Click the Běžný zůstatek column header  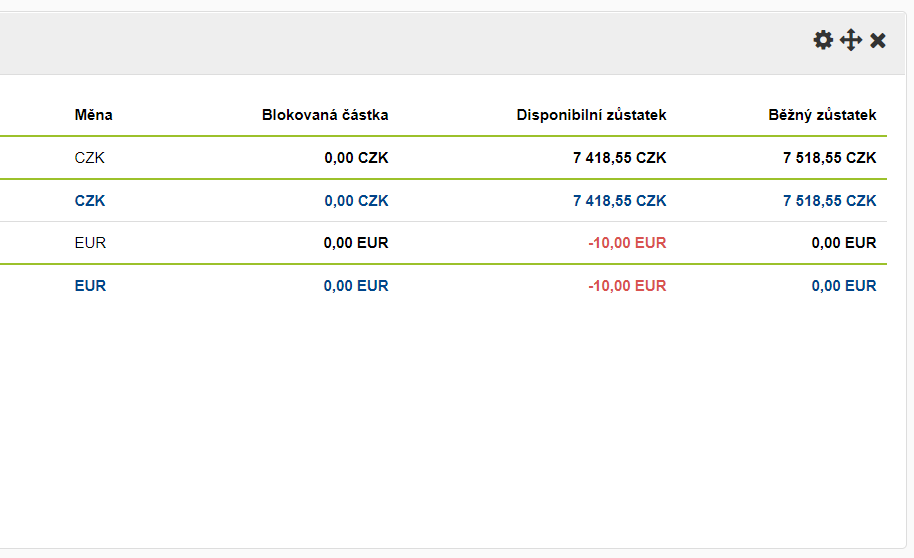(822, 115)
